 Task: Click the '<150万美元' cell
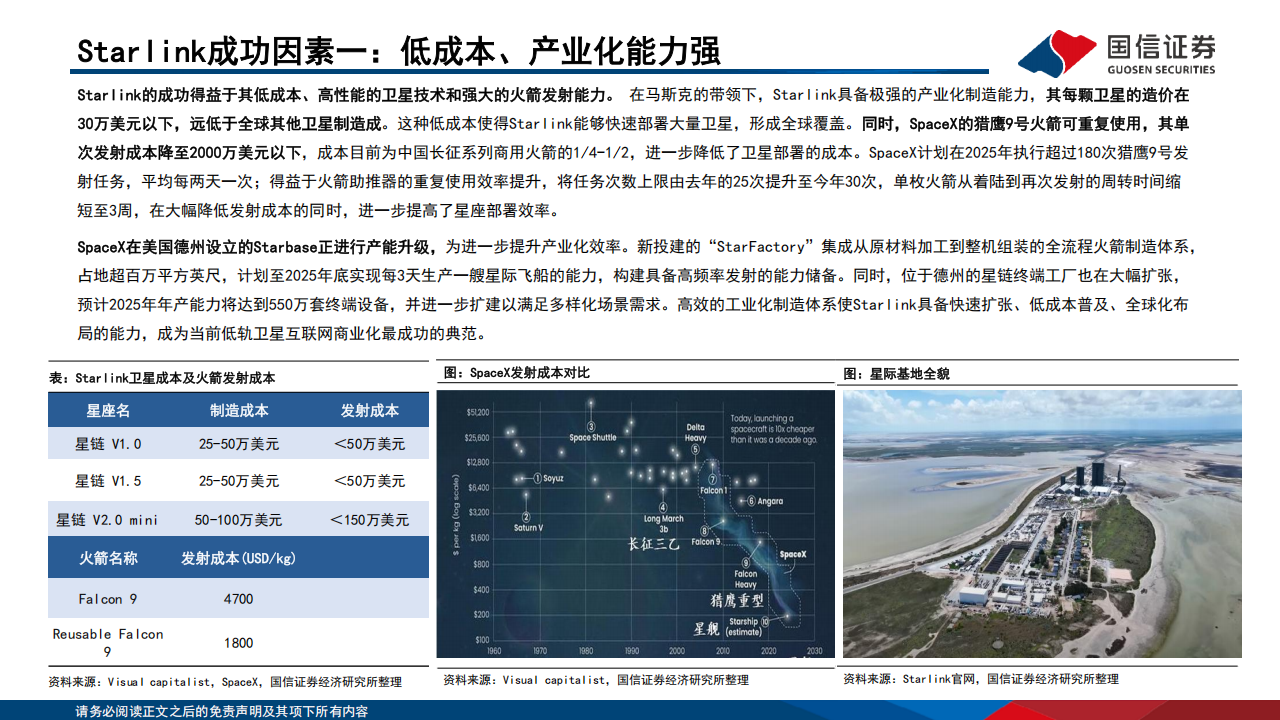[369, 520]
